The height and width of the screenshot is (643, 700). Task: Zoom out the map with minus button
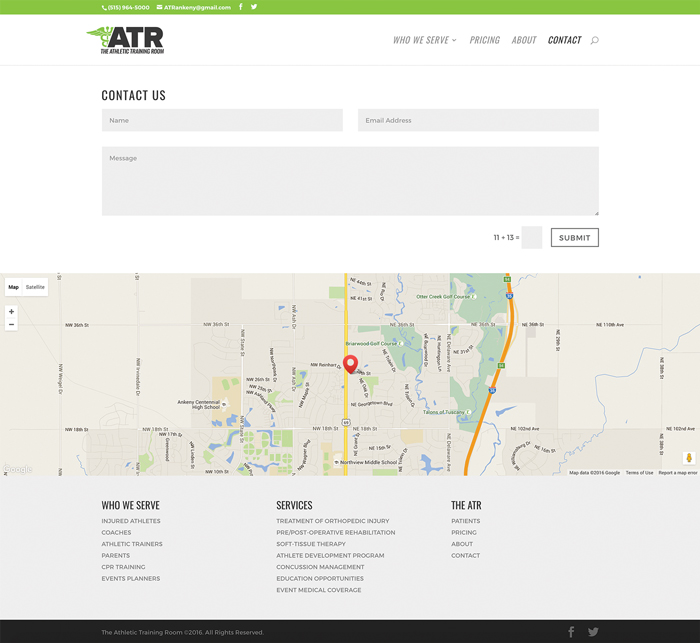click(12, 325)
